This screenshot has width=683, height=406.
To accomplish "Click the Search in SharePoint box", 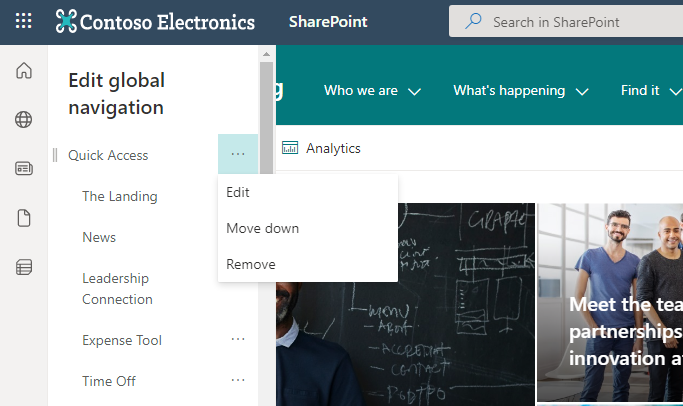I will pos(570,22).
